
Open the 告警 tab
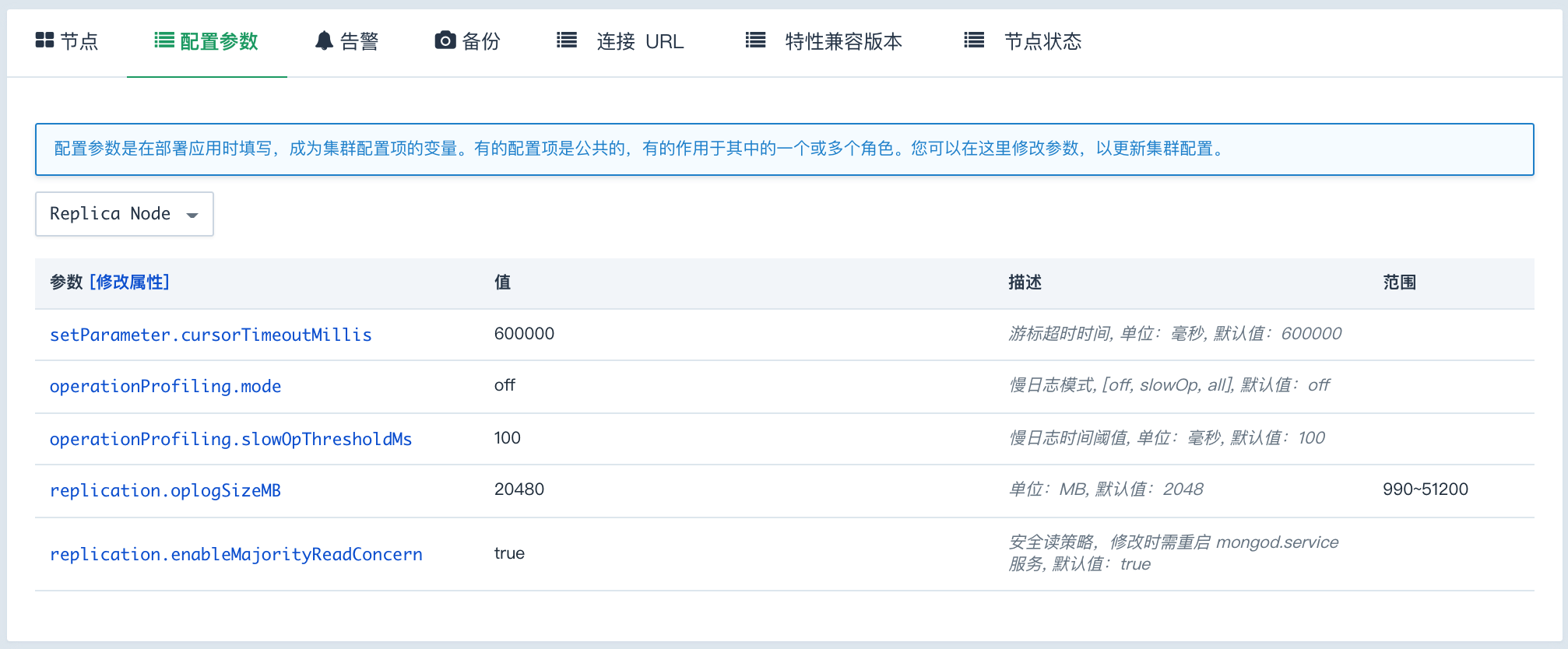tap(347, 41)
